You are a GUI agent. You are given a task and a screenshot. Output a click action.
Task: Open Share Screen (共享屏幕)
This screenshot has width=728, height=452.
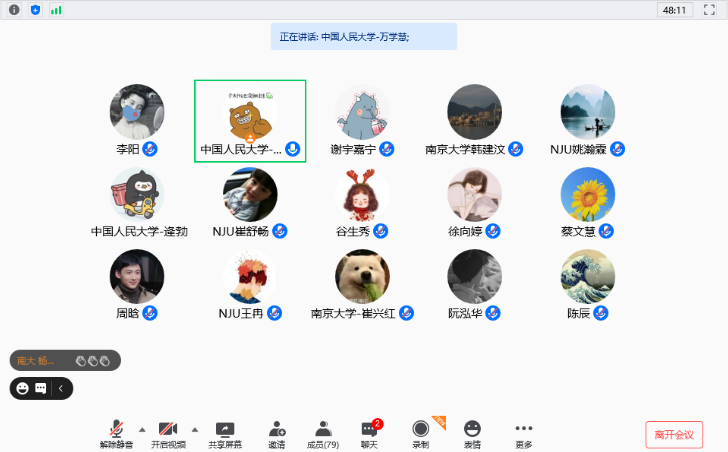[x=224, y=434]
